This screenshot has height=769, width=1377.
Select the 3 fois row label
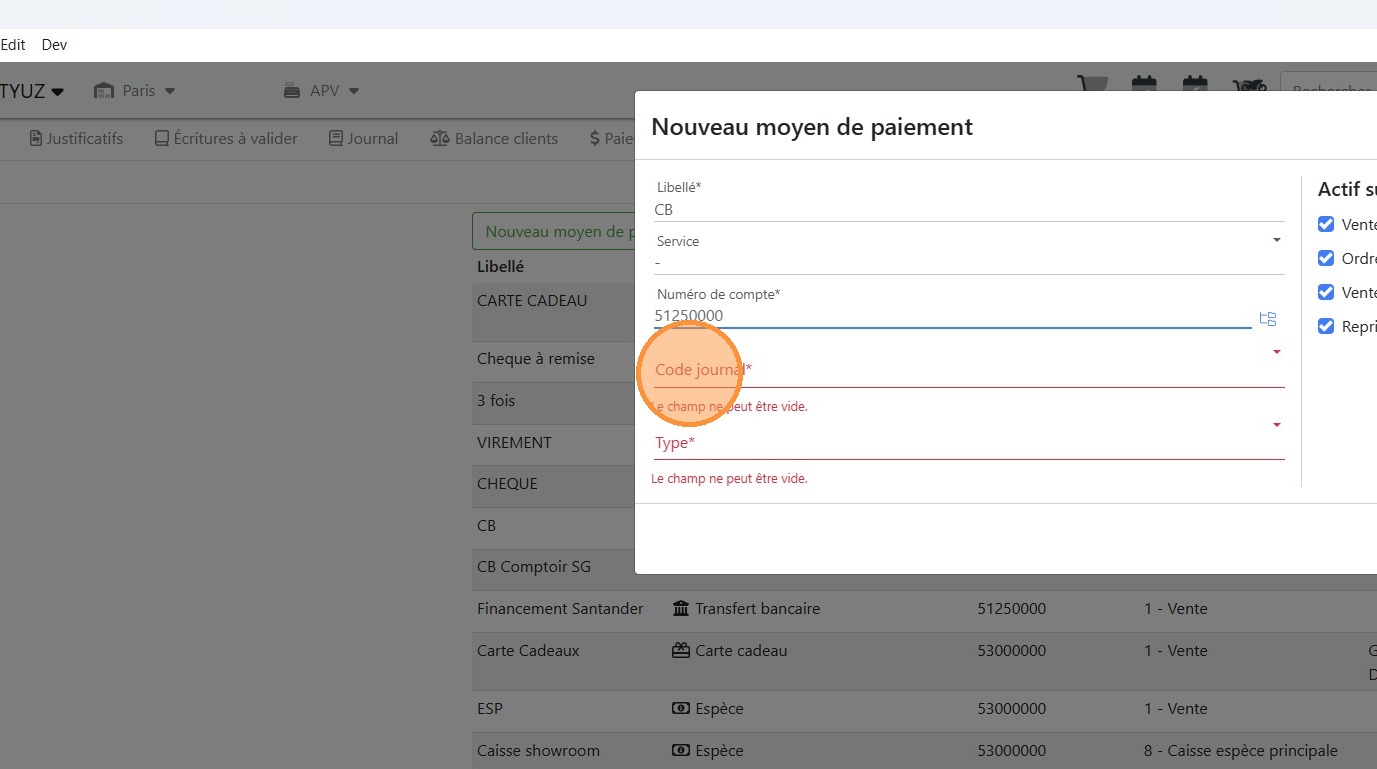click(x=496, y=400)
